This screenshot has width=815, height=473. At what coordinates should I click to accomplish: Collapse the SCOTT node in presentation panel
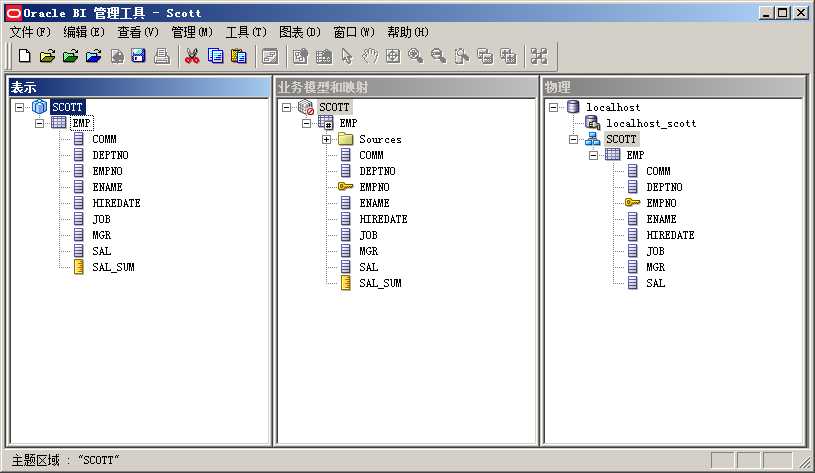(20, 108)
